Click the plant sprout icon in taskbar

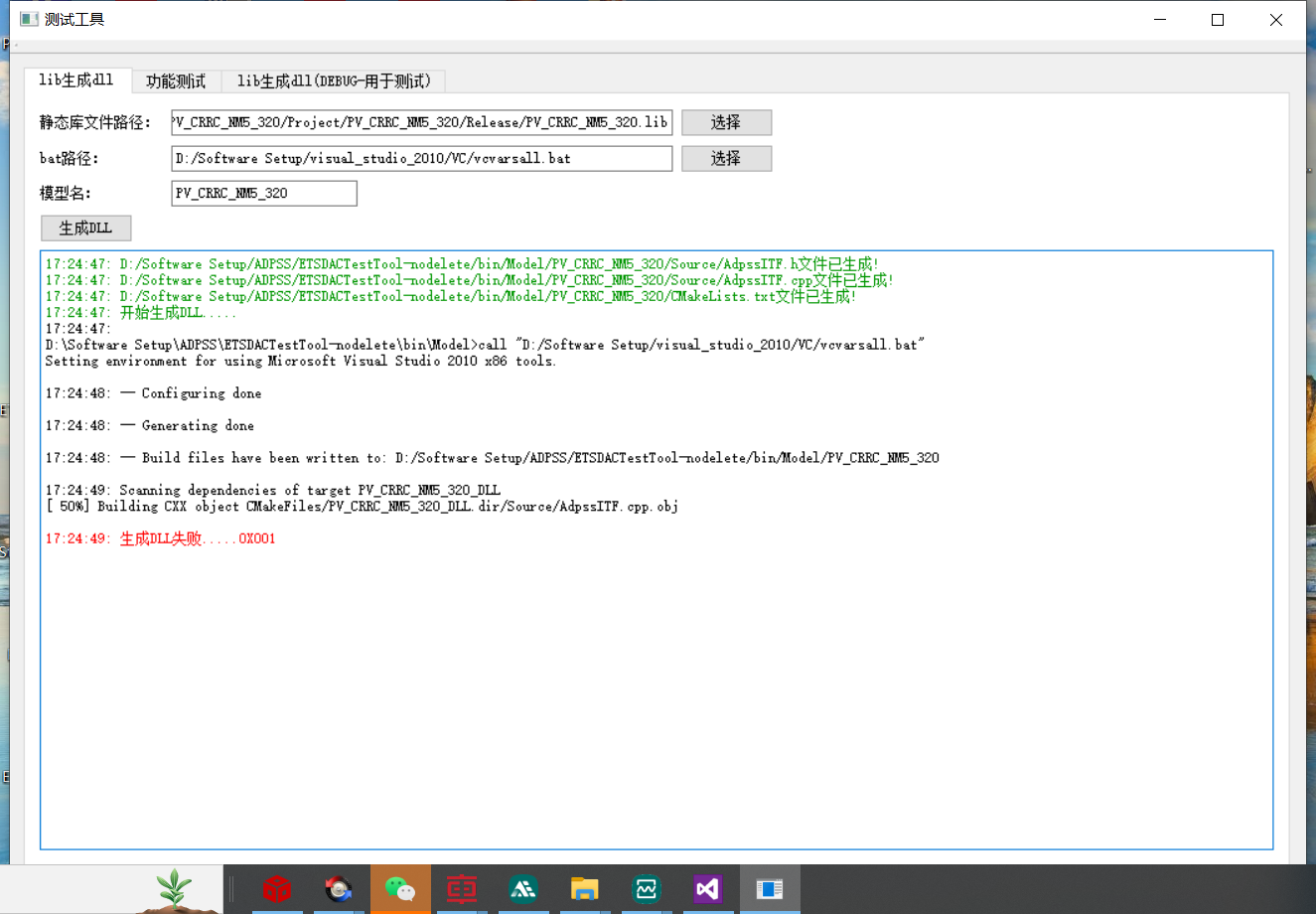click(175, 890)
